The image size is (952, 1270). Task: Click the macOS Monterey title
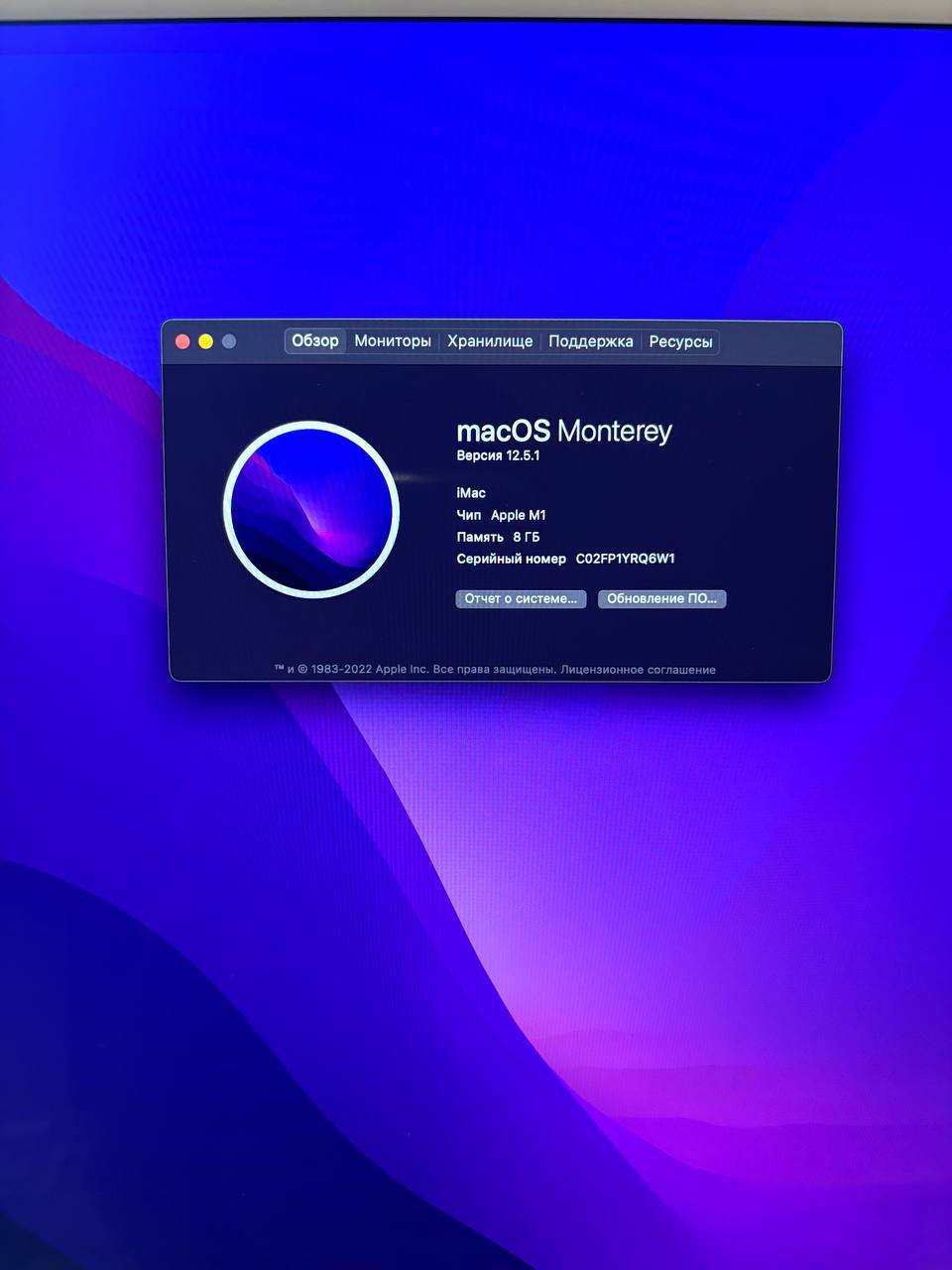(x=564, y=431)
